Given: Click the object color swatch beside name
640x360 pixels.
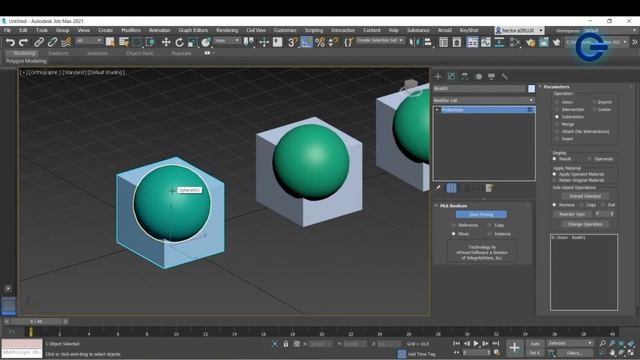Looking at the screenshot, I should (x=531, y=88).
